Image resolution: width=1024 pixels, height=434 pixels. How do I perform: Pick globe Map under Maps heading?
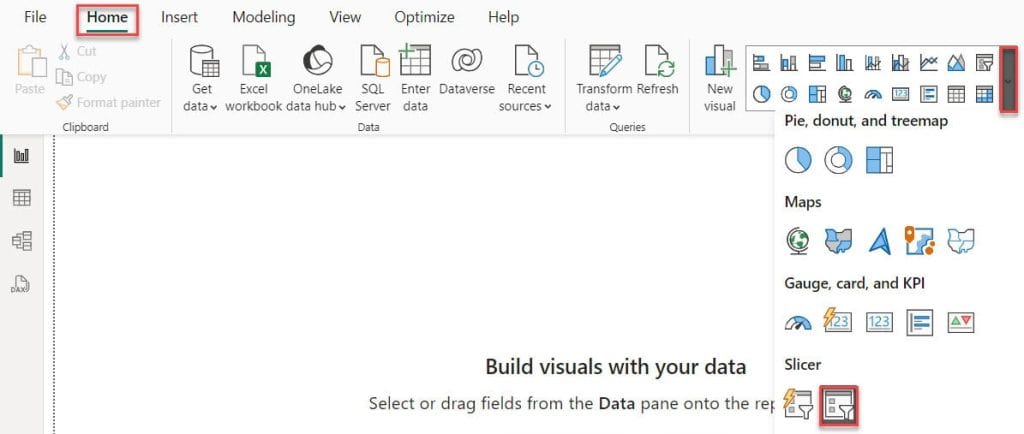[798, 241]
